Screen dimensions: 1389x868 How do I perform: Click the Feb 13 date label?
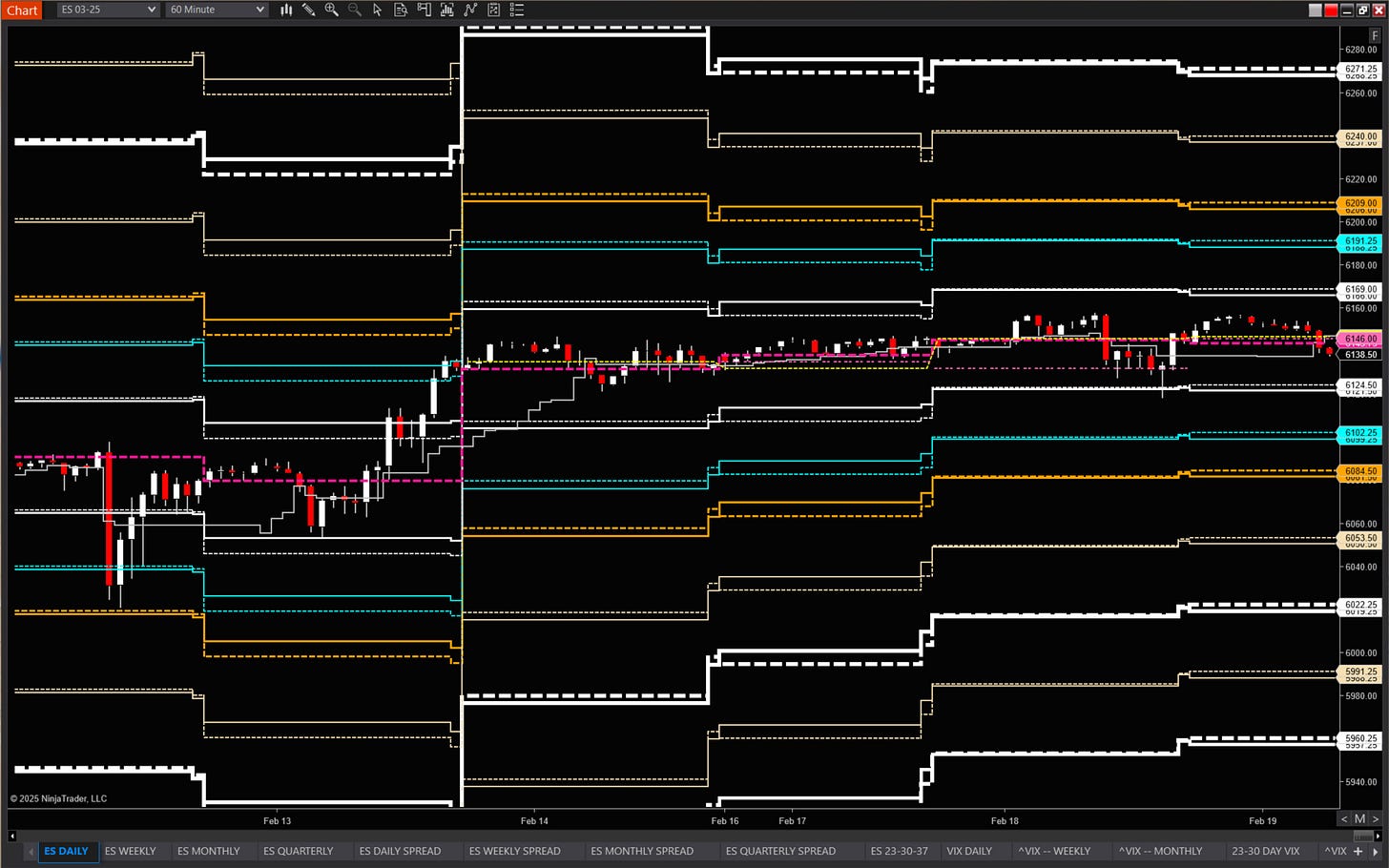(x=277, y=820)
